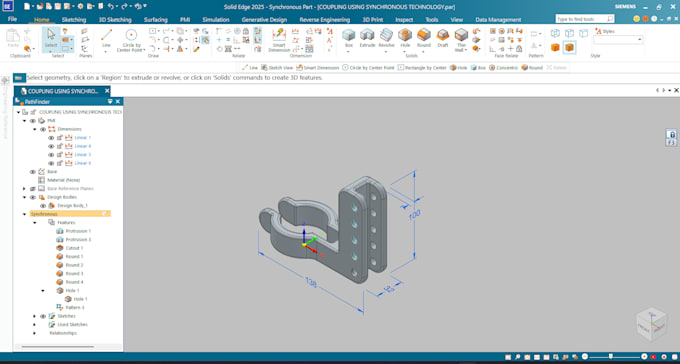The height and width of the screenshot is (364, 680).
Task: Select the shaded view style icon
Action: pos(555,47)
